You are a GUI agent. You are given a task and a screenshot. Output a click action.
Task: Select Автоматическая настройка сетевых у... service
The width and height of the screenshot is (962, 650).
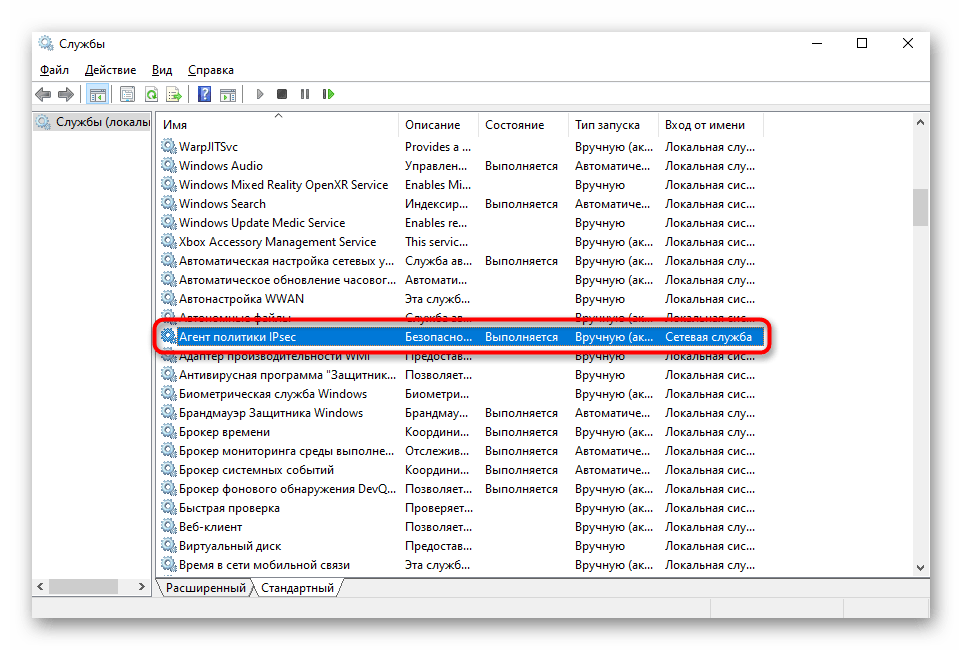click(x=460, y=261)
